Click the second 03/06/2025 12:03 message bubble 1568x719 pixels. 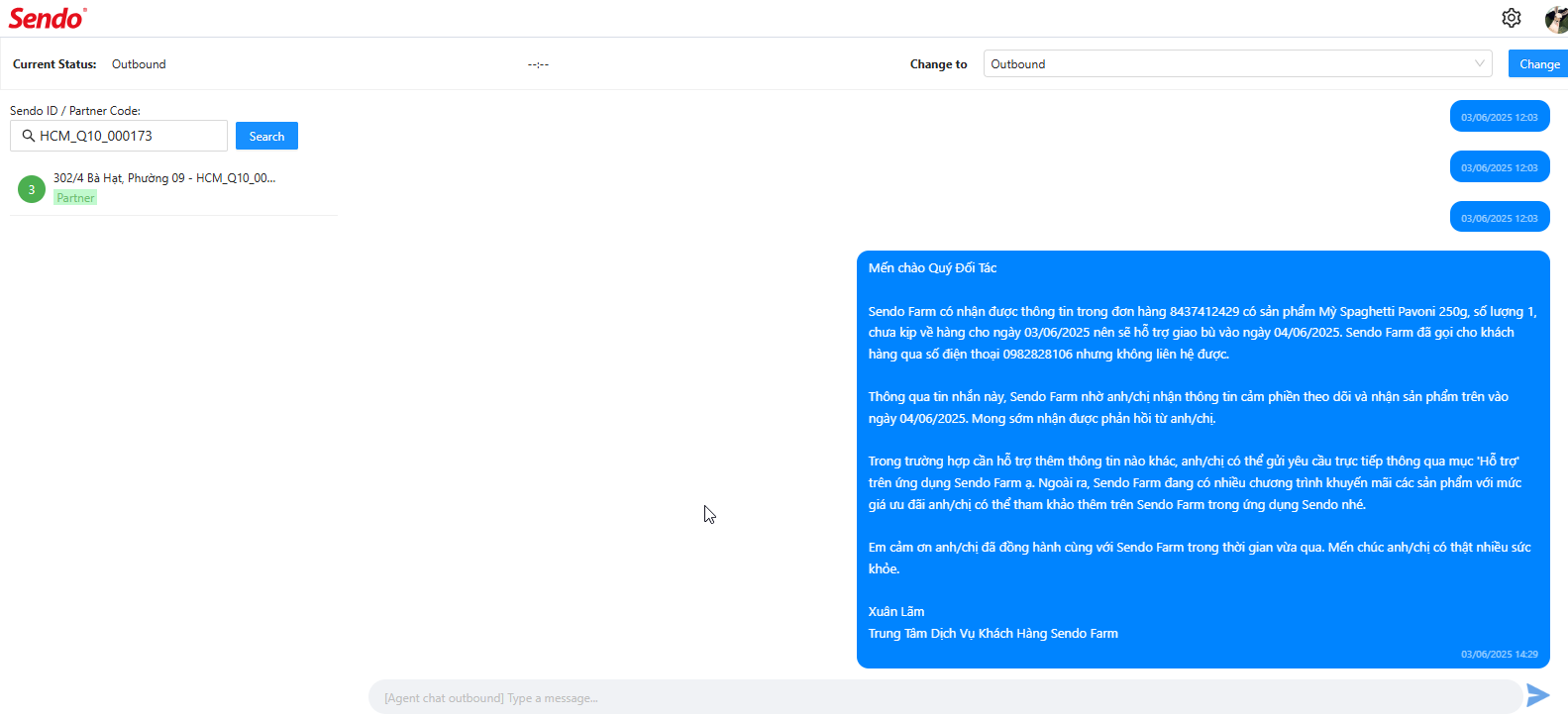pyautogui.click(x=1500, y=167)
